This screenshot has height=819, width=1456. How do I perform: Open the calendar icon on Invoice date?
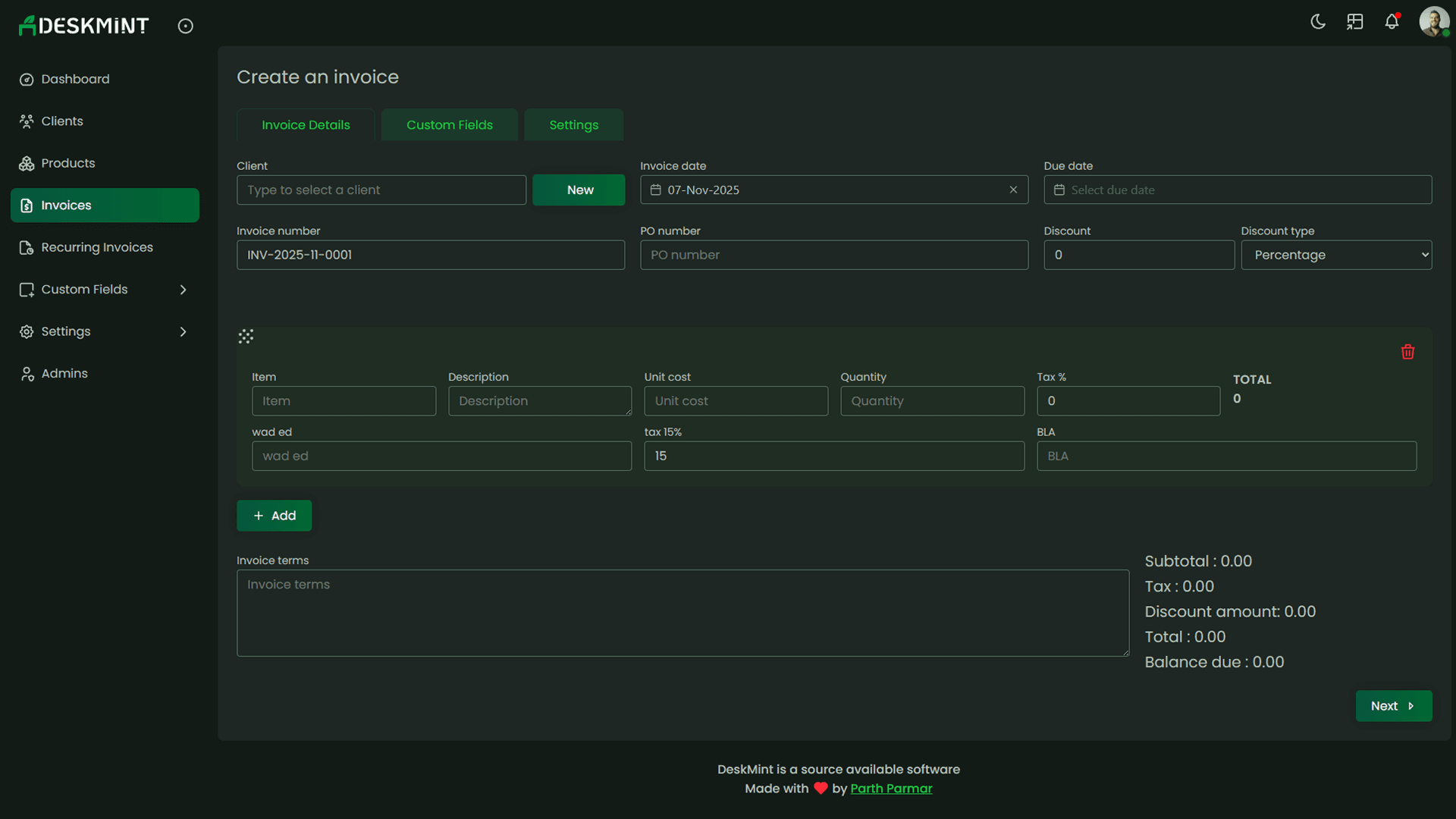tap(656, 190)
